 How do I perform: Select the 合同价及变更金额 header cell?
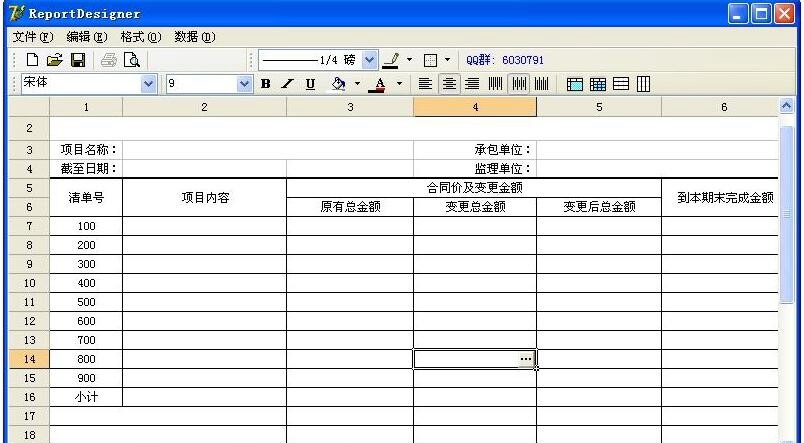[x=474, y=188]
